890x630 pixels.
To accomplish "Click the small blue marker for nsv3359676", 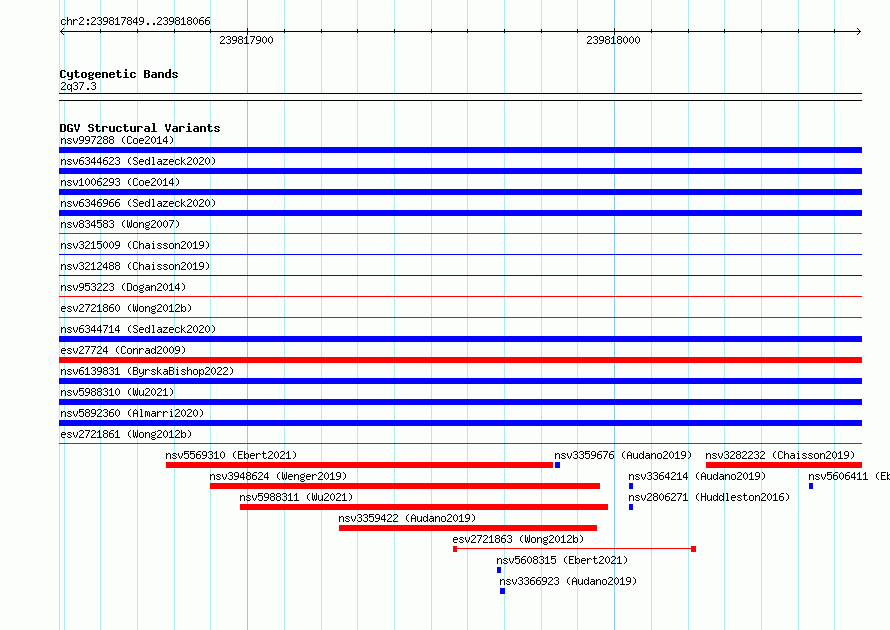I will tap(557, 465).
